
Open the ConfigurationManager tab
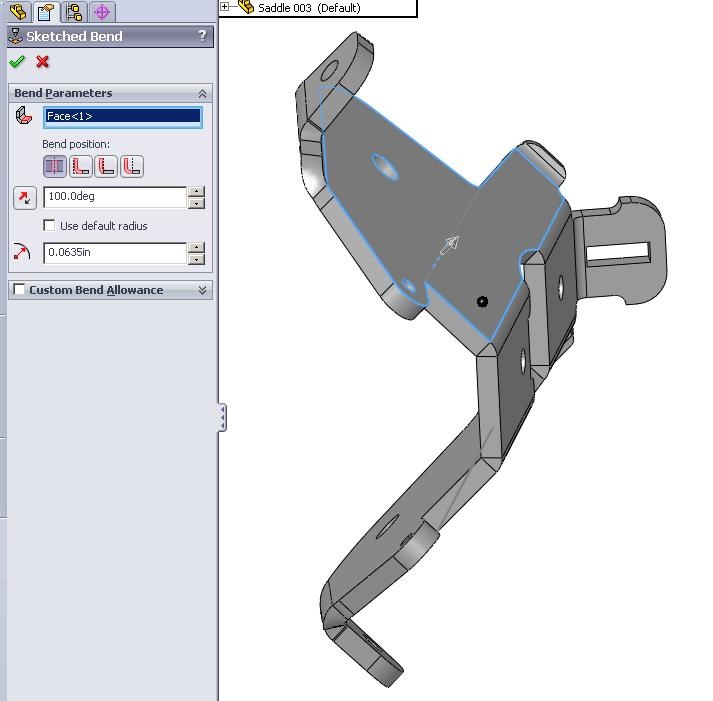tap(74, 11)
